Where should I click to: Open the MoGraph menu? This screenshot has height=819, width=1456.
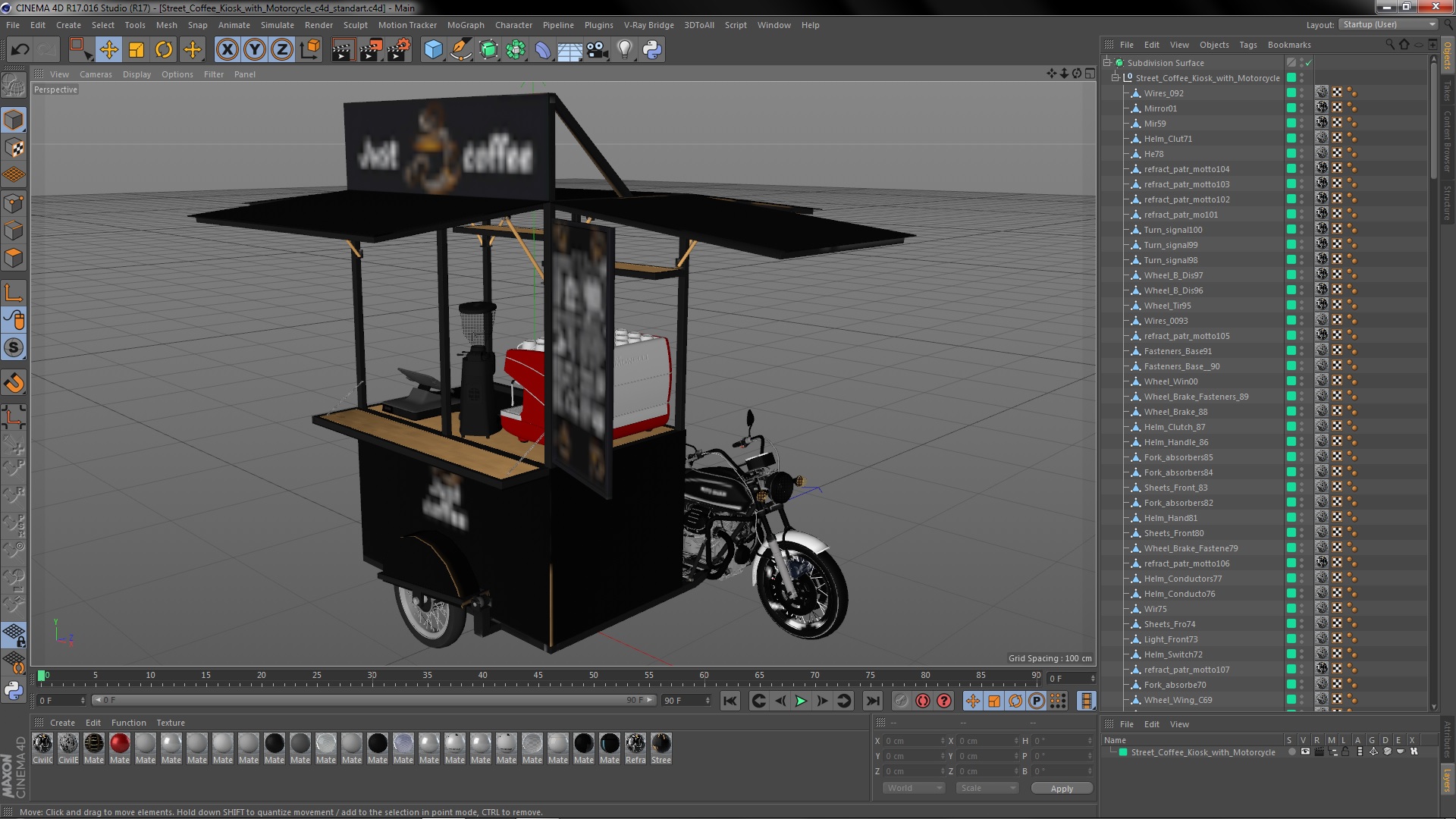click(463, 24)
